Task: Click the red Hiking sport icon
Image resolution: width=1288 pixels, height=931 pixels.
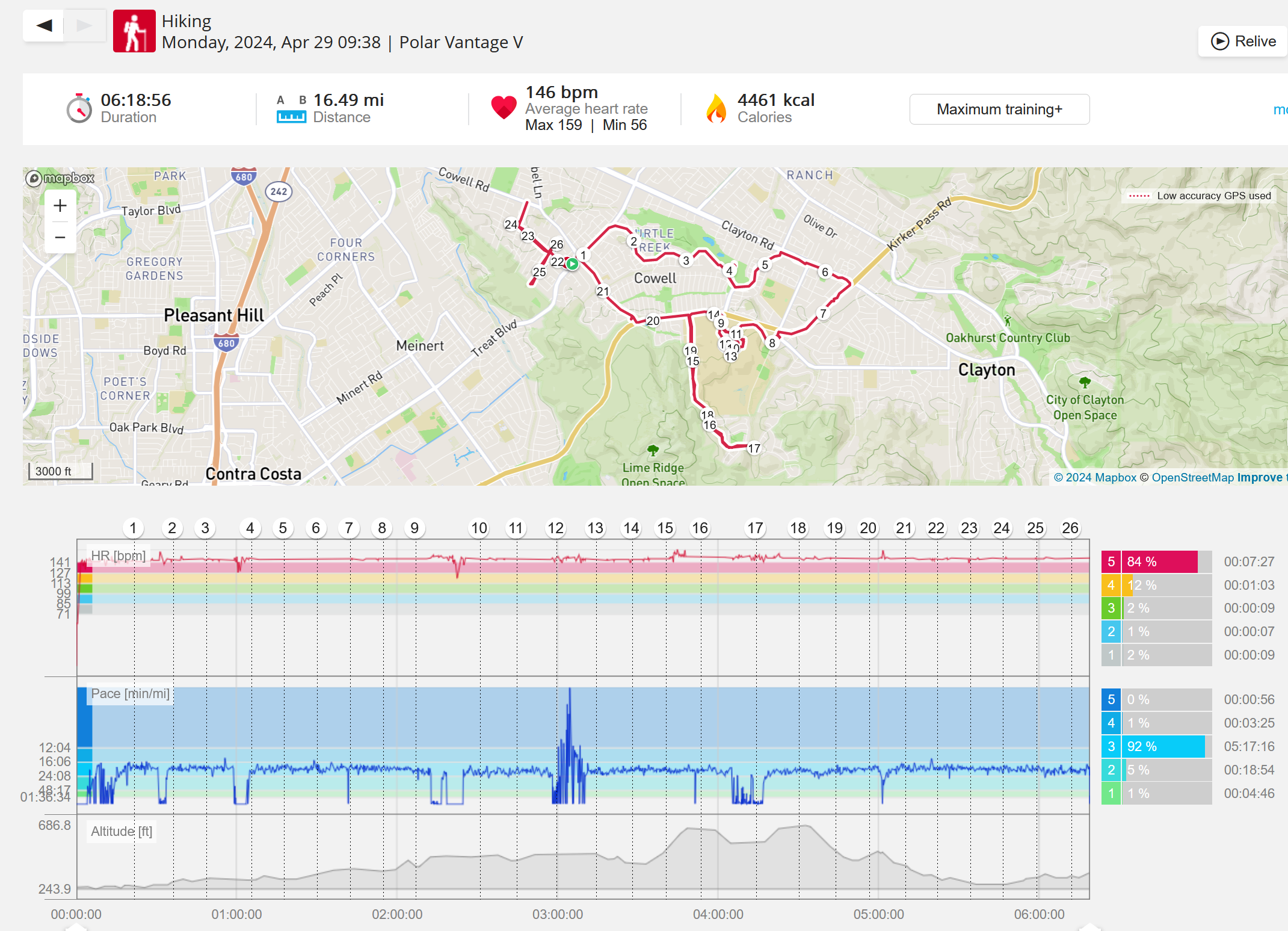Action: (134, 31)
